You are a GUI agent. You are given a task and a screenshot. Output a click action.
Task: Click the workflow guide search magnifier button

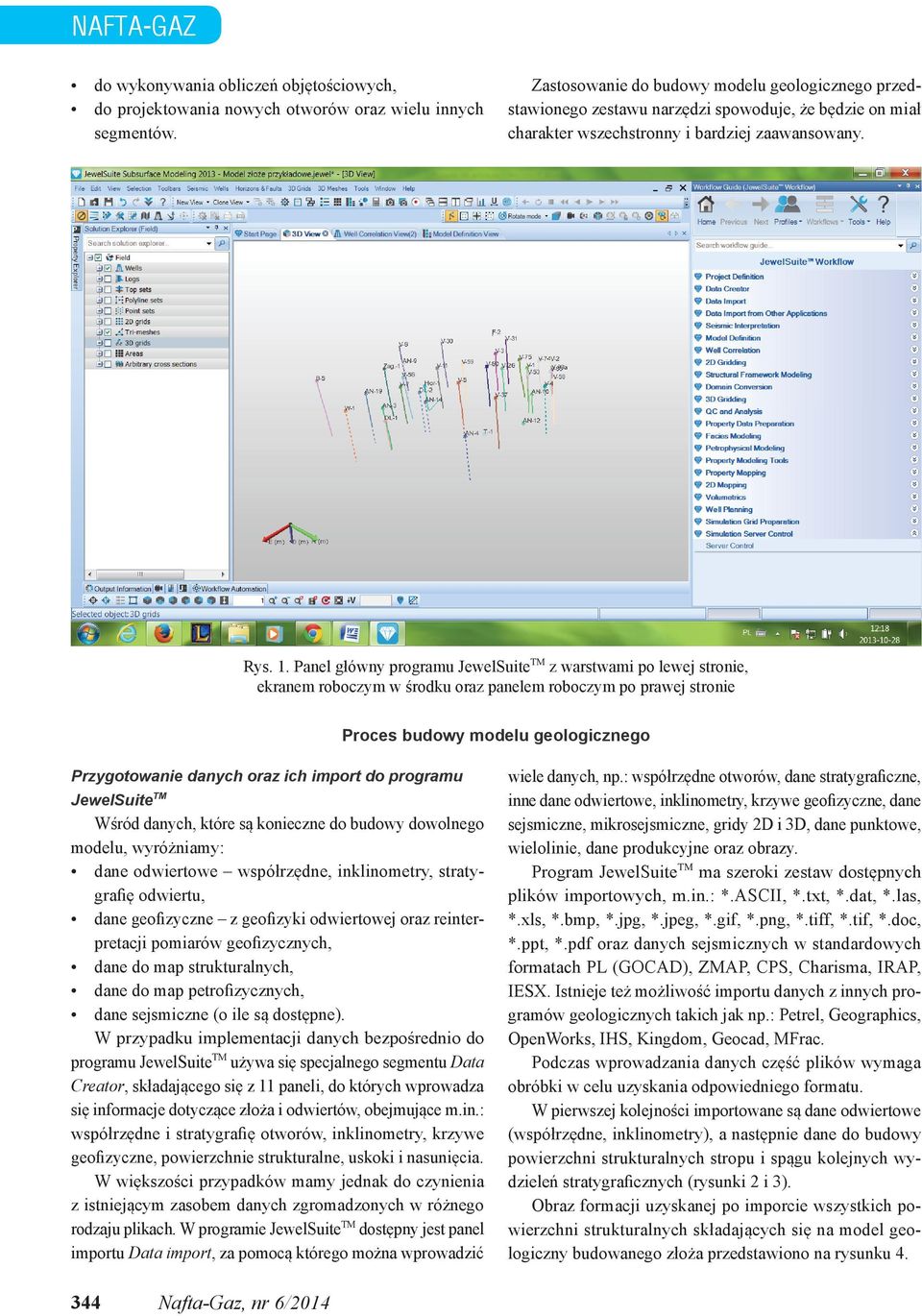click(x=913, y=245)
